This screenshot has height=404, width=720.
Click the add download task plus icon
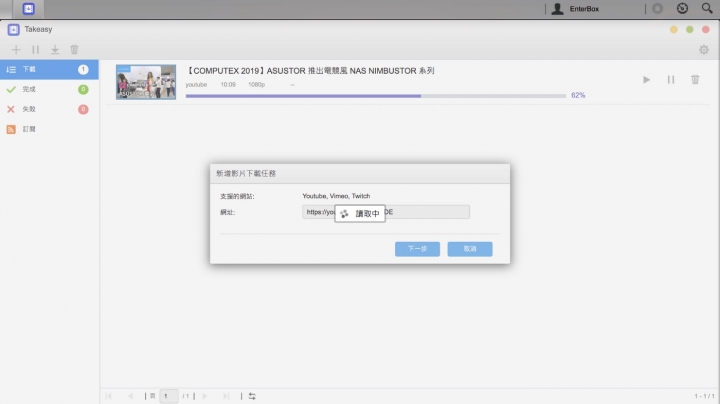[16, 50]
